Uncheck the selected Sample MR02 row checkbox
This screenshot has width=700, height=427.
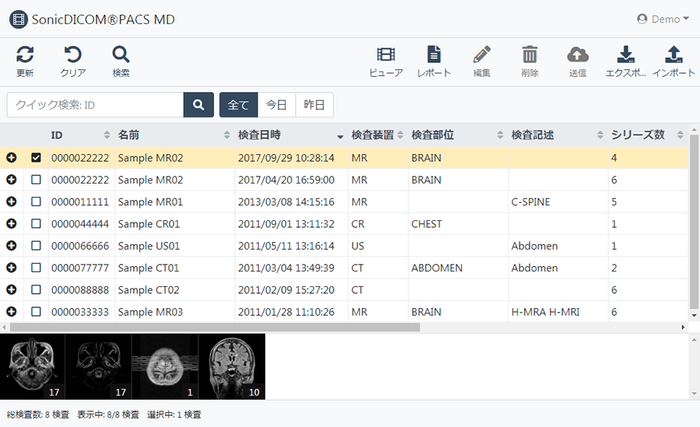point(36,157)
